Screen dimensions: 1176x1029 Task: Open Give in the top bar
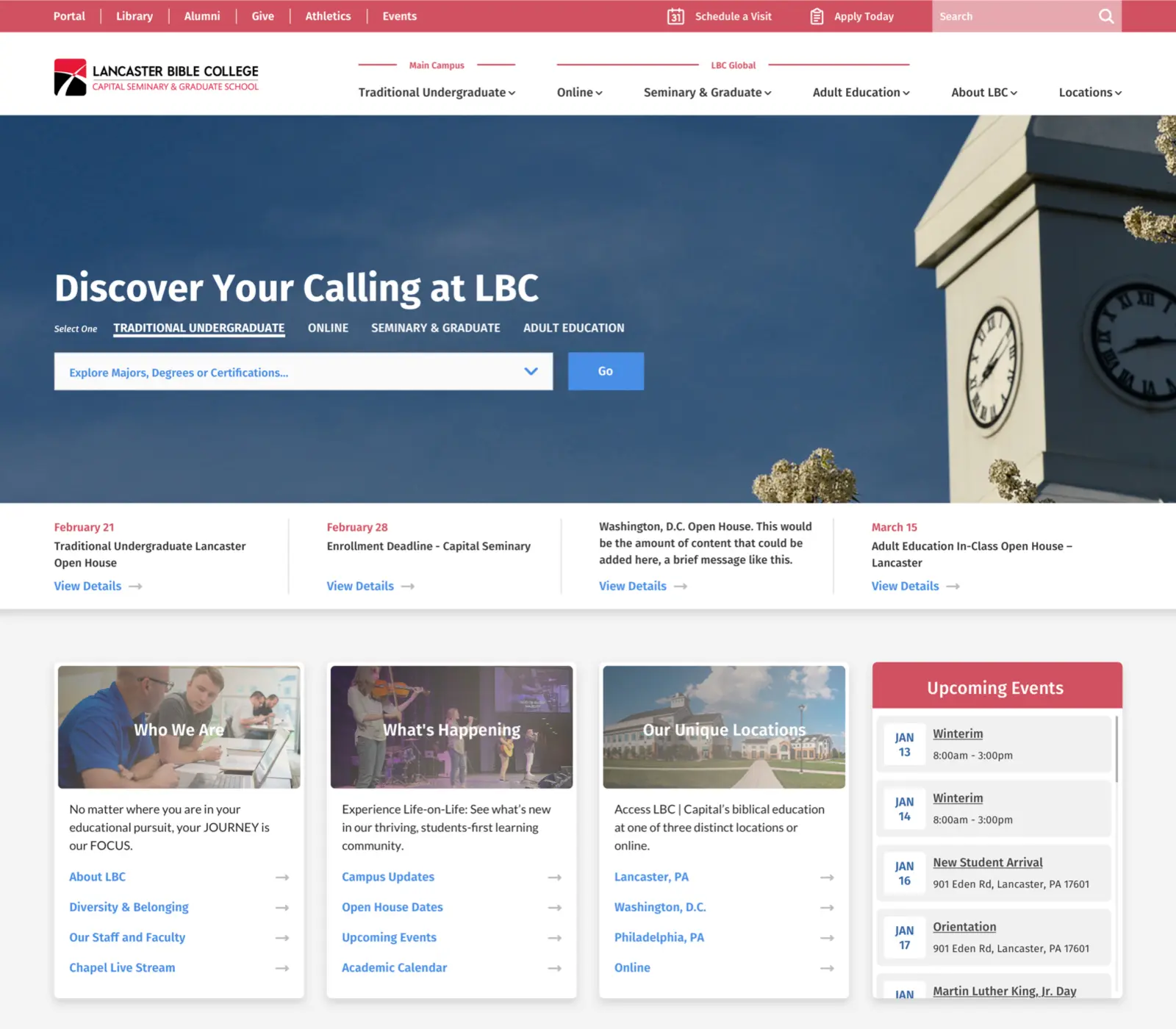click(x=262, y=16)
